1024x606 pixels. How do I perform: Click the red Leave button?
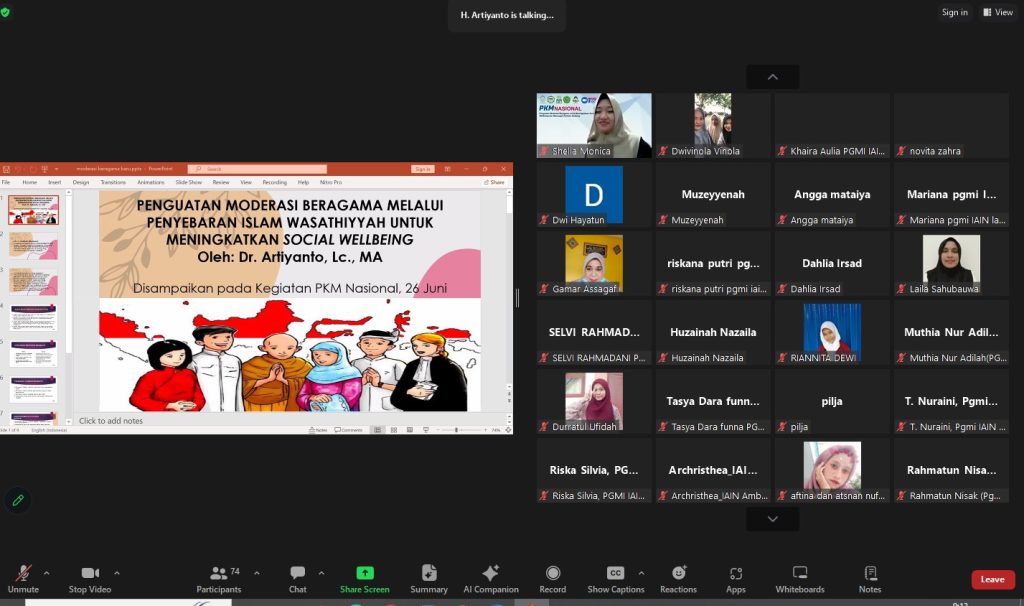tap(992, 579)
